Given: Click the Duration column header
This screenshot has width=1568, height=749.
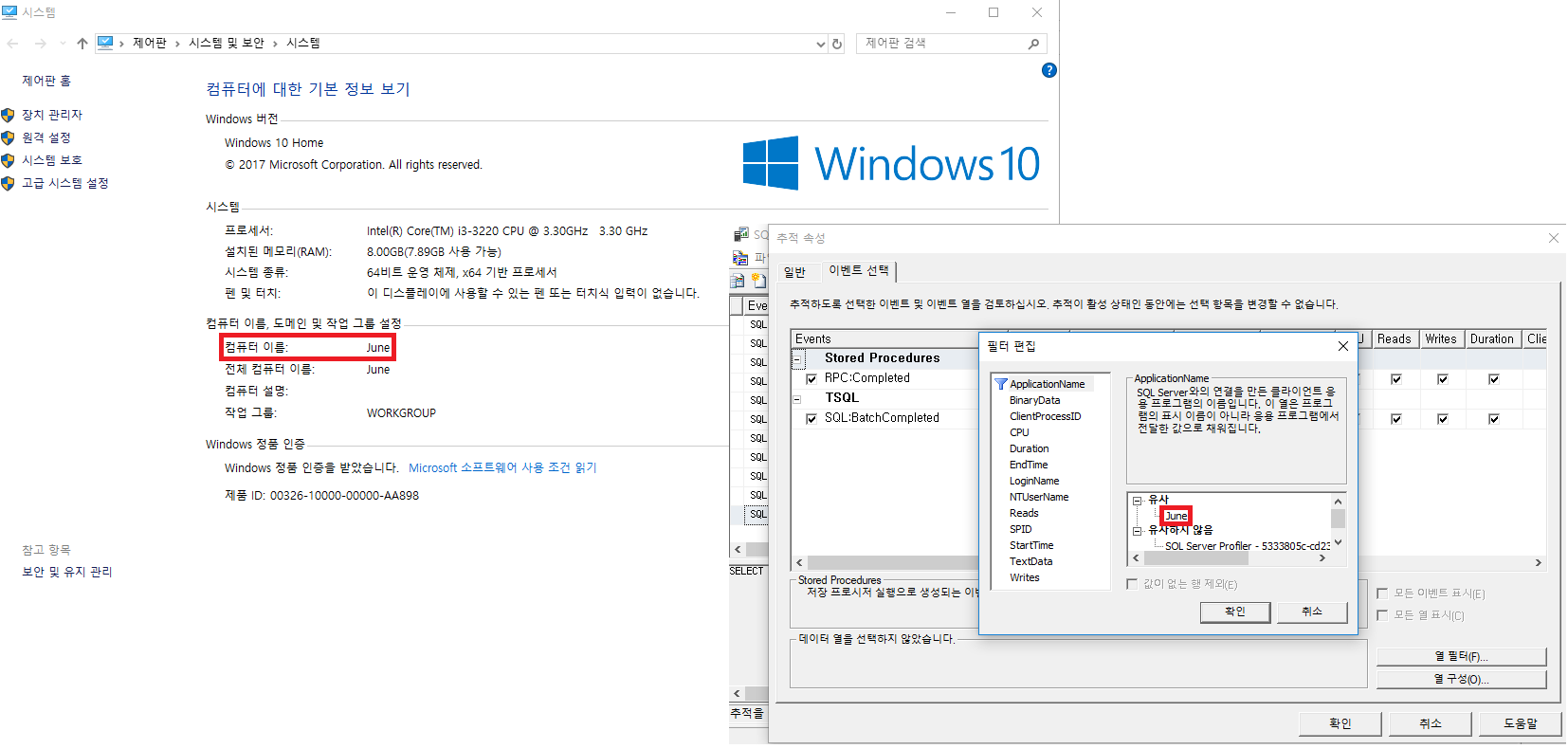Looking at the screenshot, I should coord(1492,339).
